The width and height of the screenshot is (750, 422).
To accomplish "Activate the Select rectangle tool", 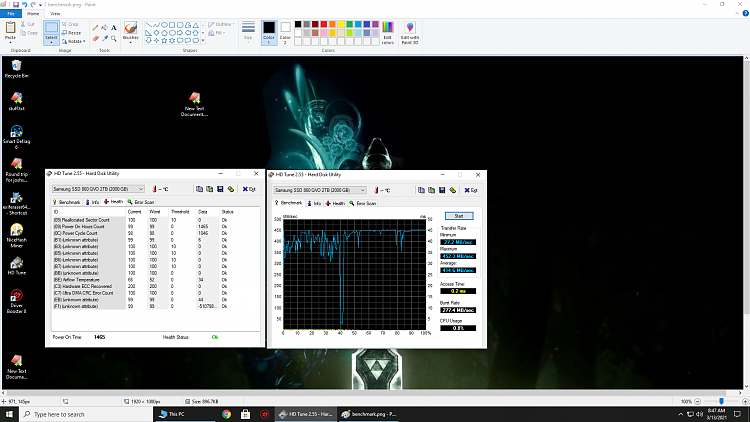I will [51, 28].
